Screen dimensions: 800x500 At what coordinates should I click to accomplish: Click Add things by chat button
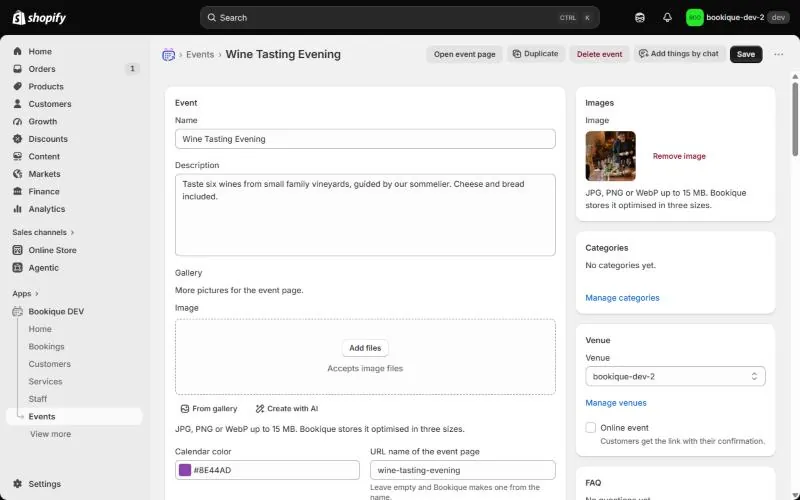coord(679,54)
